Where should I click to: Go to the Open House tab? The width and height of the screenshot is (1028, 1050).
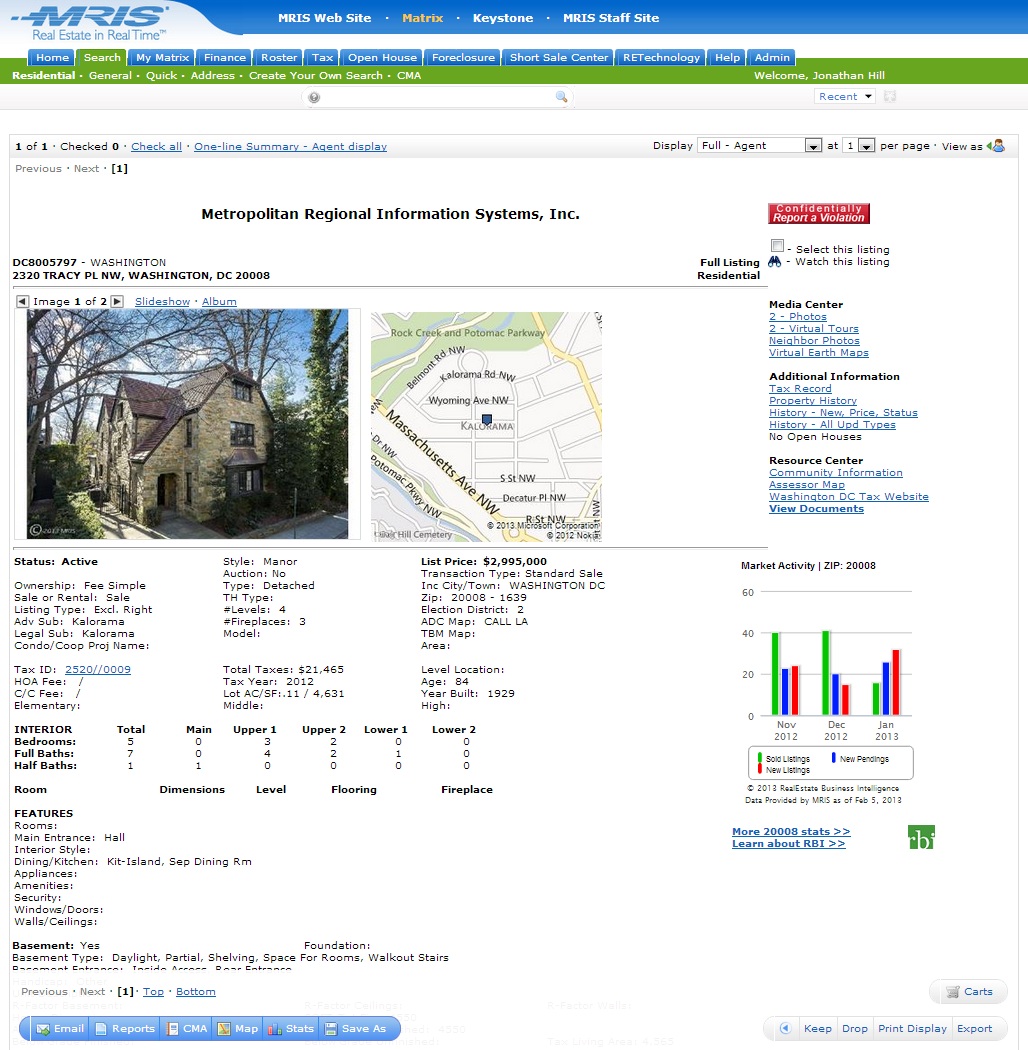(x=382, y=58)
